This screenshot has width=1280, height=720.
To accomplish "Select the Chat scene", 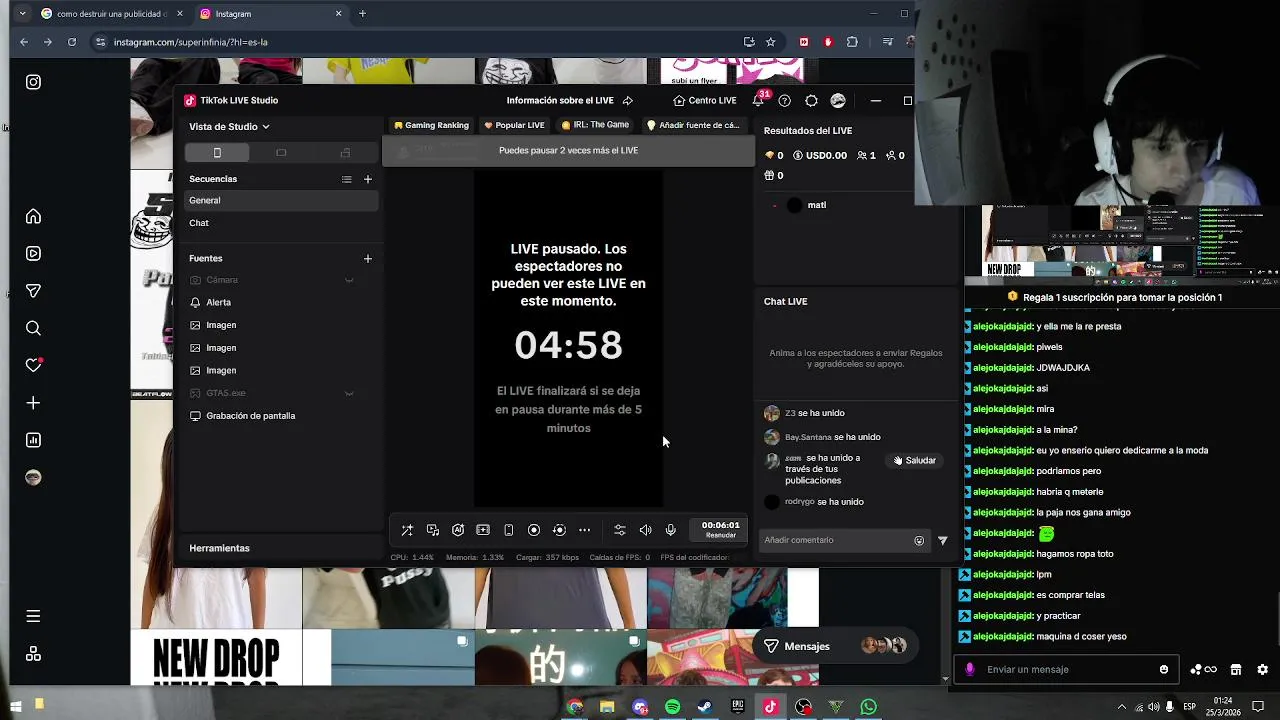I will [281, 223].
